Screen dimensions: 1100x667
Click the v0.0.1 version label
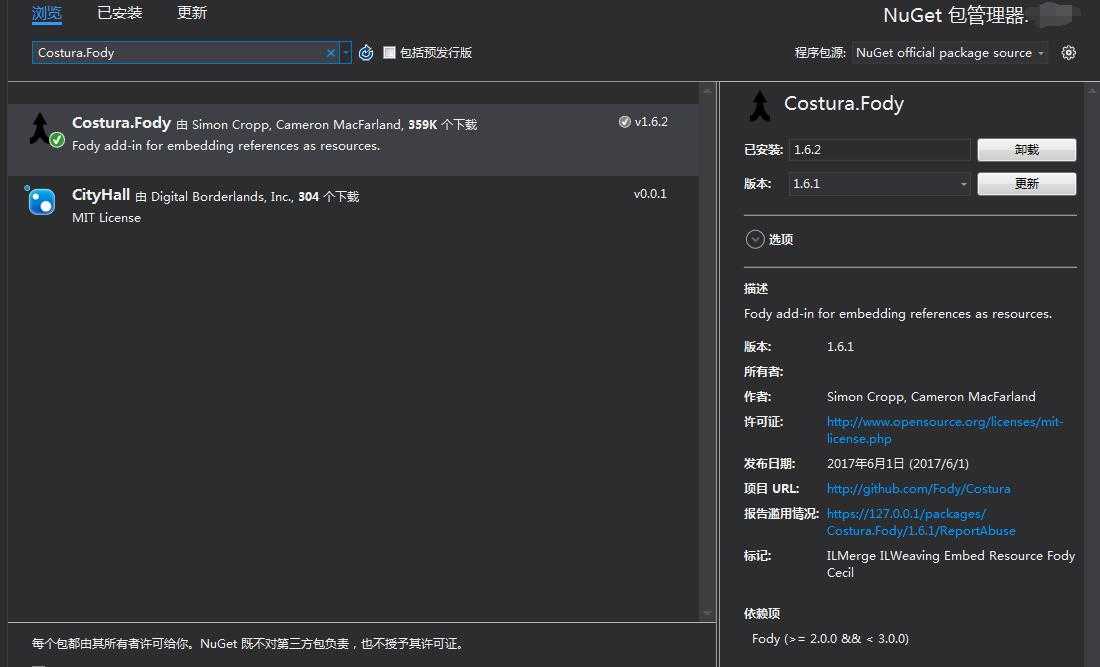(x=650, y=194)
